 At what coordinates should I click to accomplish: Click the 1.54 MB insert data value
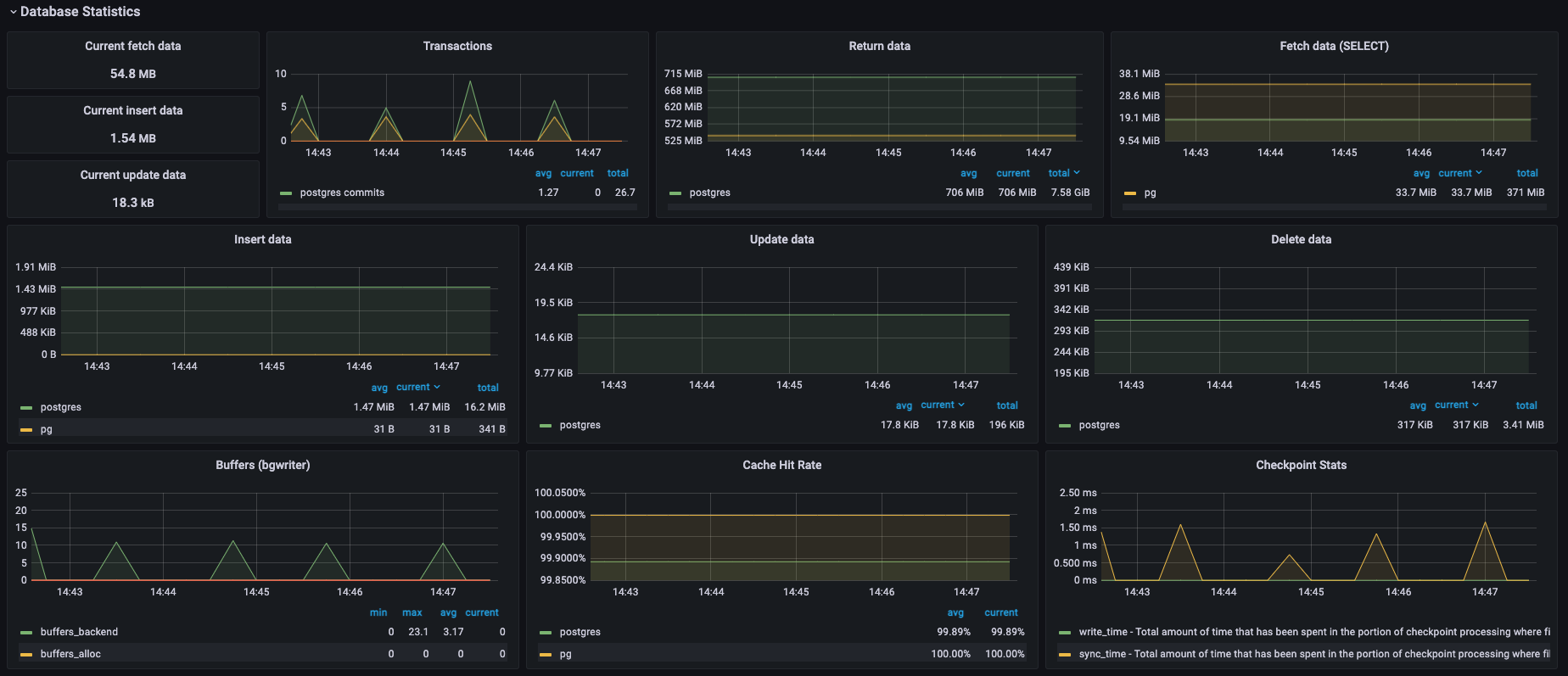(x=132, y=138)
